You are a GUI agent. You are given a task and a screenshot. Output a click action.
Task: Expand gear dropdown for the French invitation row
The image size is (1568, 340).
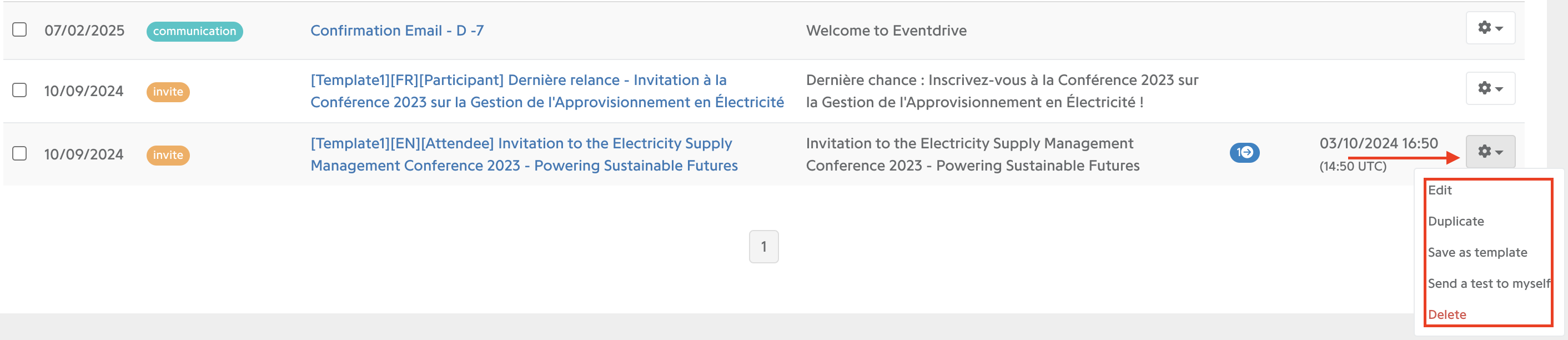[x=1490, y=88]
